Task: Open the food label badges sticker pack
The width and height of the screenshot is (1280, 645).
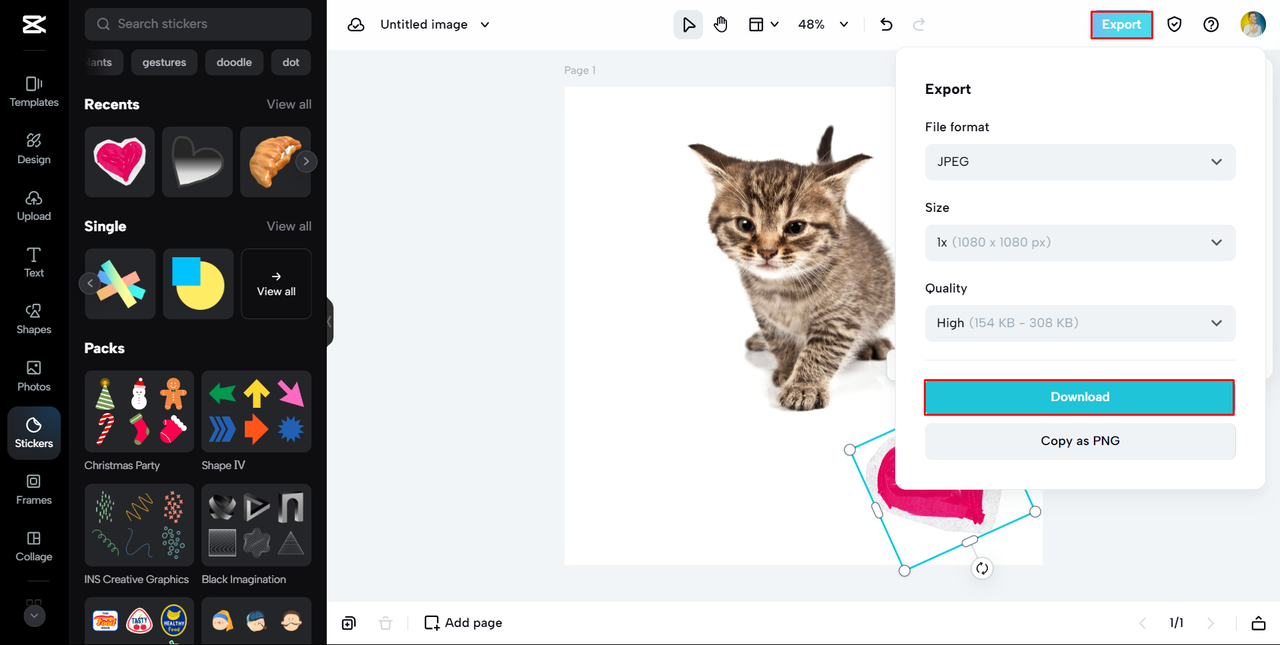Action: tap(139, 621)
